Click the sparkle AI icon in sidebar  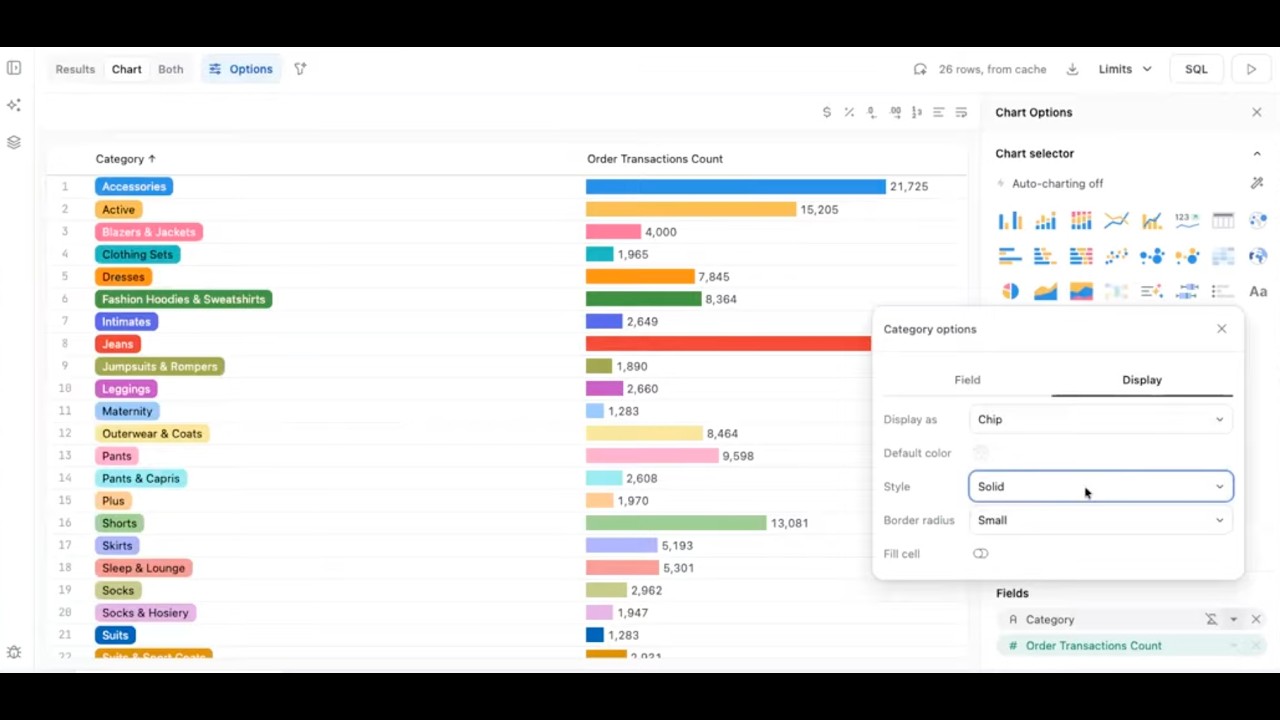pyautogui.click(x=14, y=105)
